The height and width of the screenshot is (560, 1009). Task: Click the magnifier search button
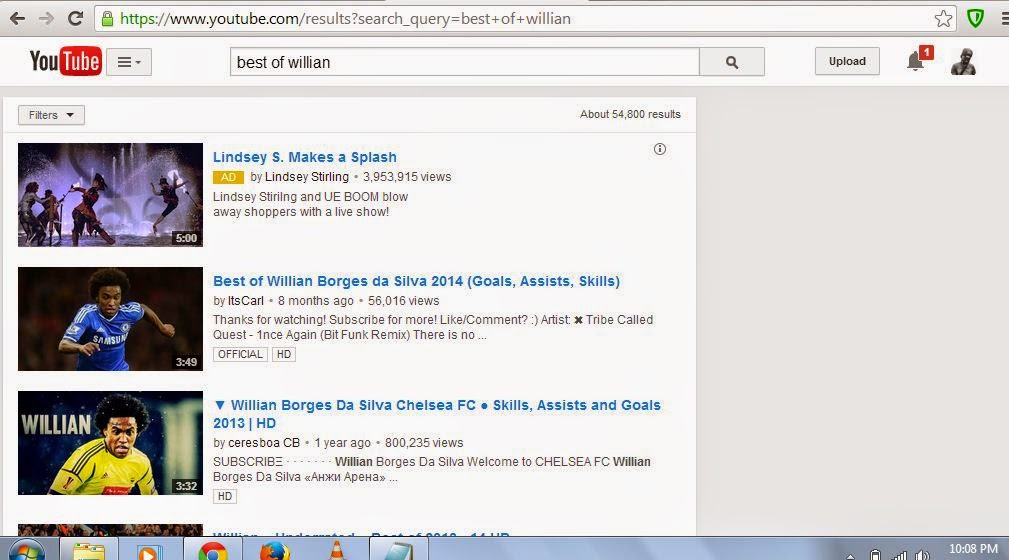pyautogui.click(x=732, y=62)
